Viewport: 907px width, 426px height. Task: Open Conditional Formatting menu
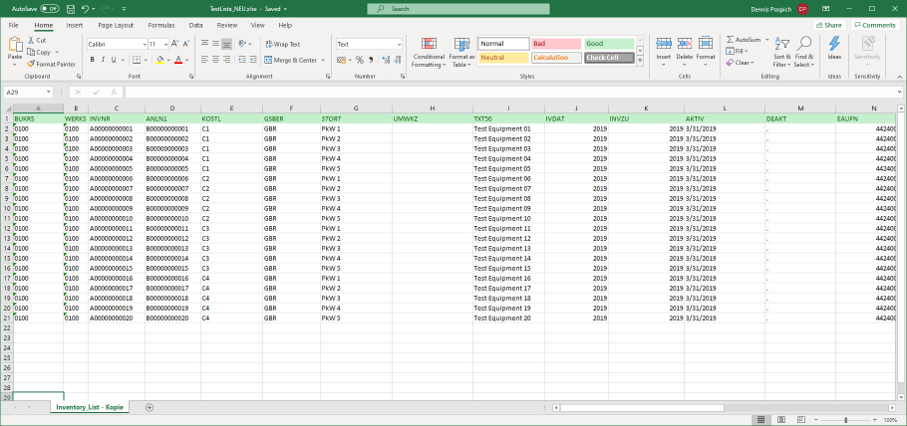click(429, 53)
